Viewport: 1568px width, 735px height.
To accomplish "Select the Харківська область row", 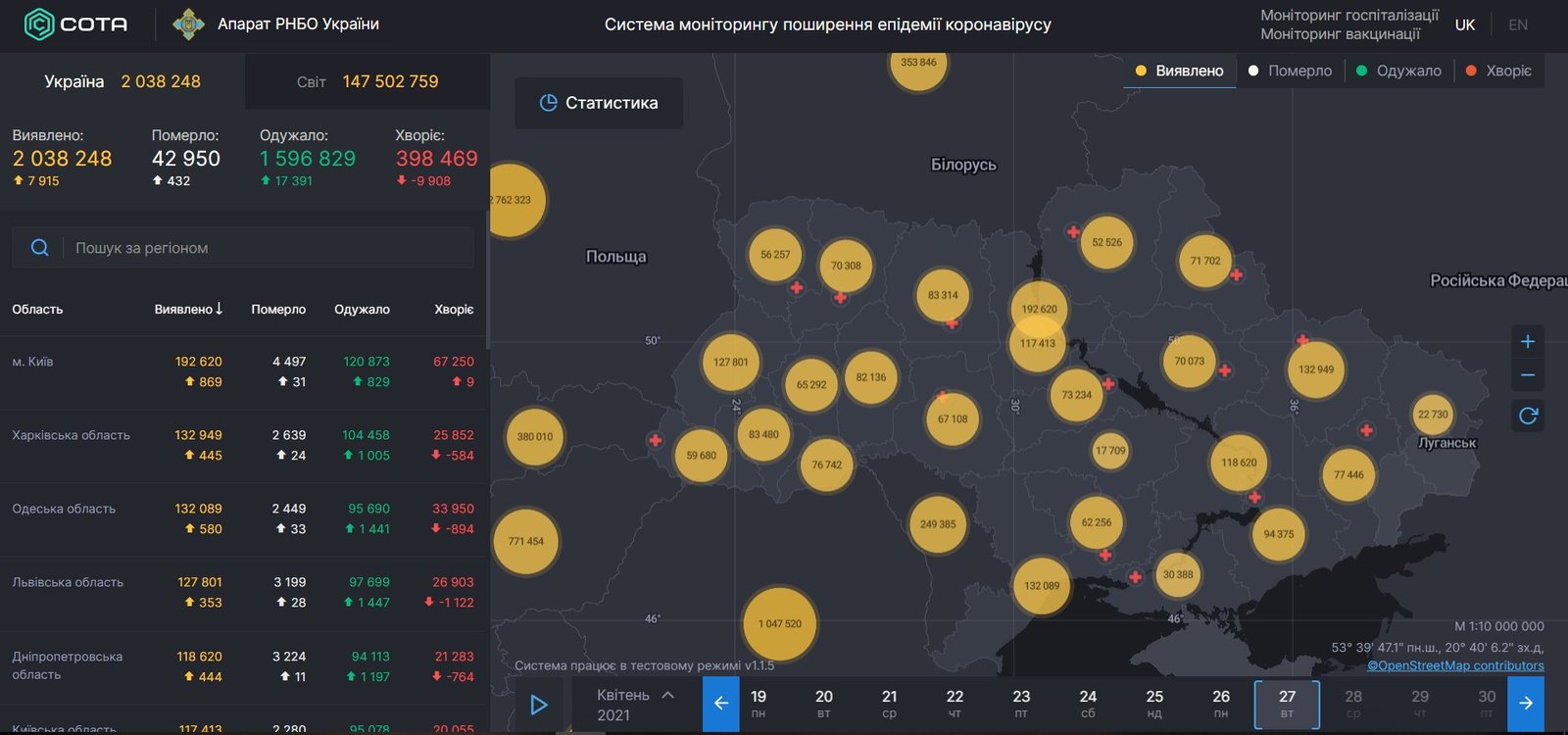I will (243, 446).
